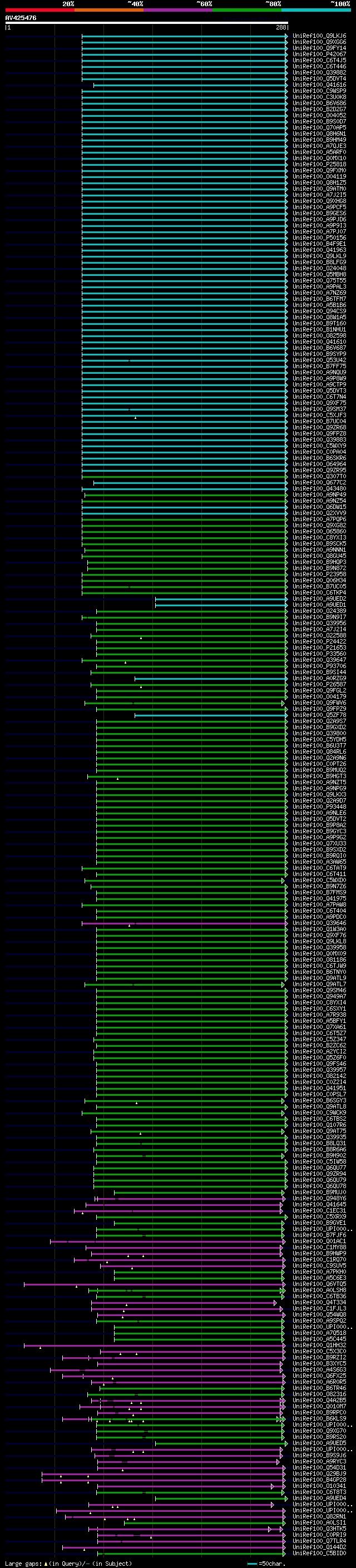Select hit label UniRef100_Q70AP5
The width and height of the screenshot is (356, 1568).
pos(319,127)
